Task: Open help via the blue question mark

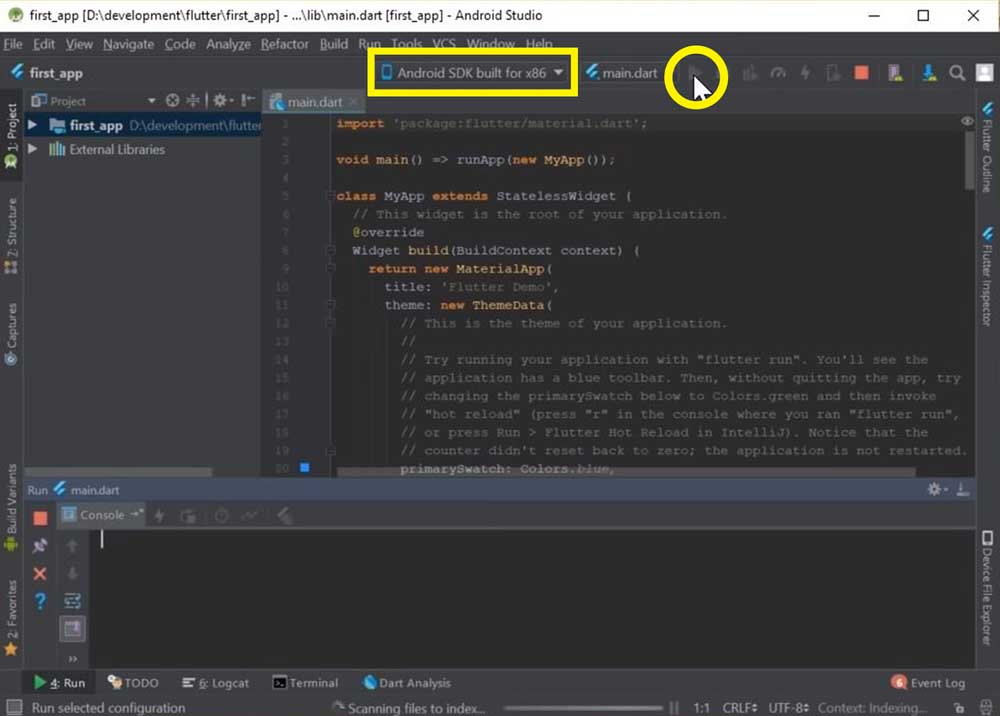Action: point(40,601)
